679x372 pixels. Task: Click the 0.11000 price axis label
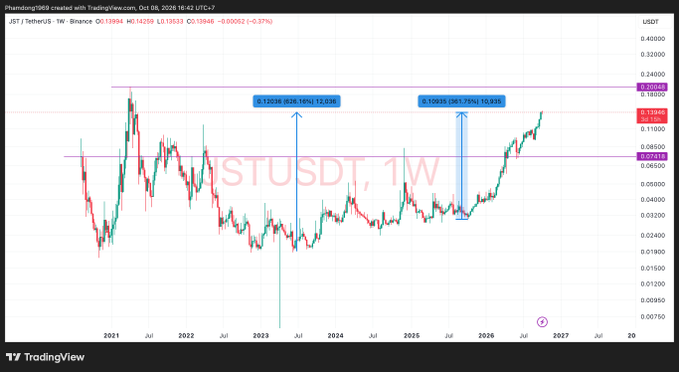[x=653, y=129]
